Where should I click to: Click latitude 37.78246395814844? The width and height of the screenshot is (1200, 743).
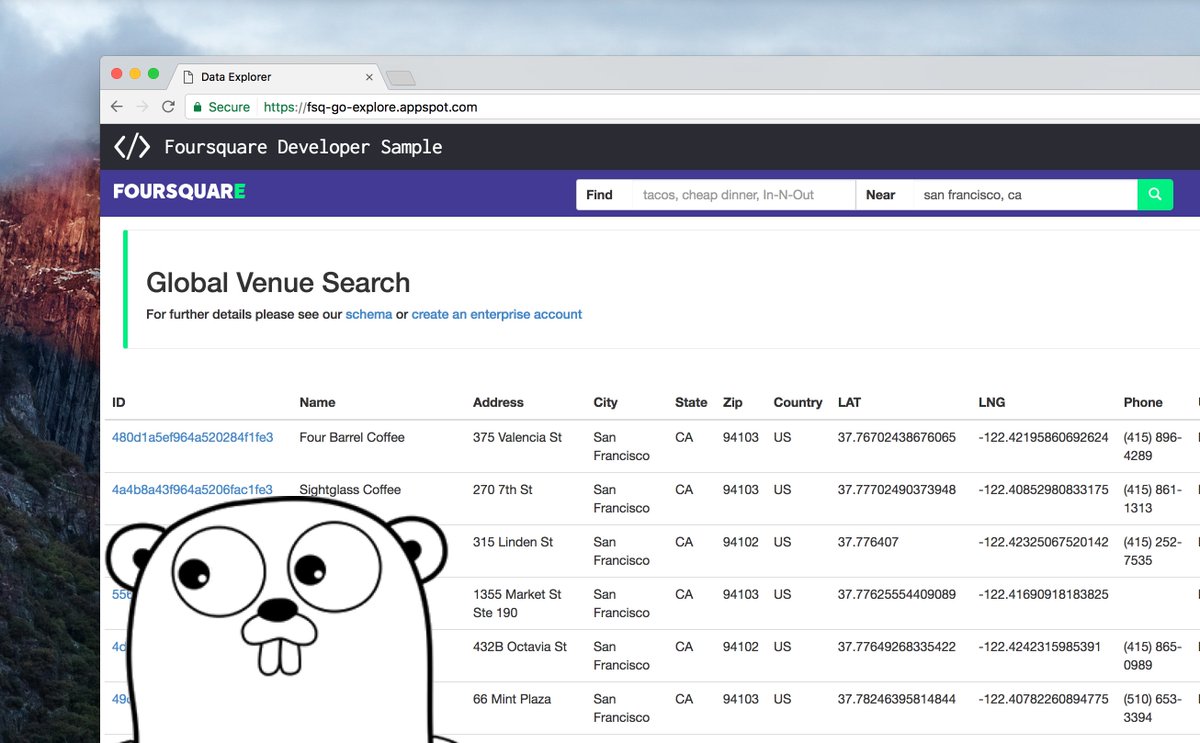(x=897, y=698)
